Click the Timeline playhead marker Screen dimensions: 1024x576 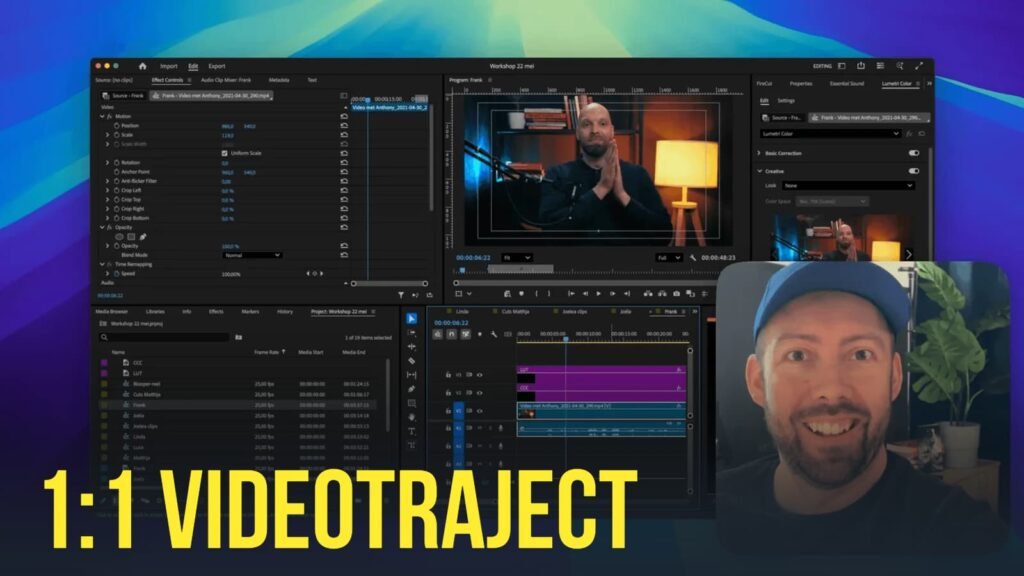pyautogui.click(x=566, y=338)
